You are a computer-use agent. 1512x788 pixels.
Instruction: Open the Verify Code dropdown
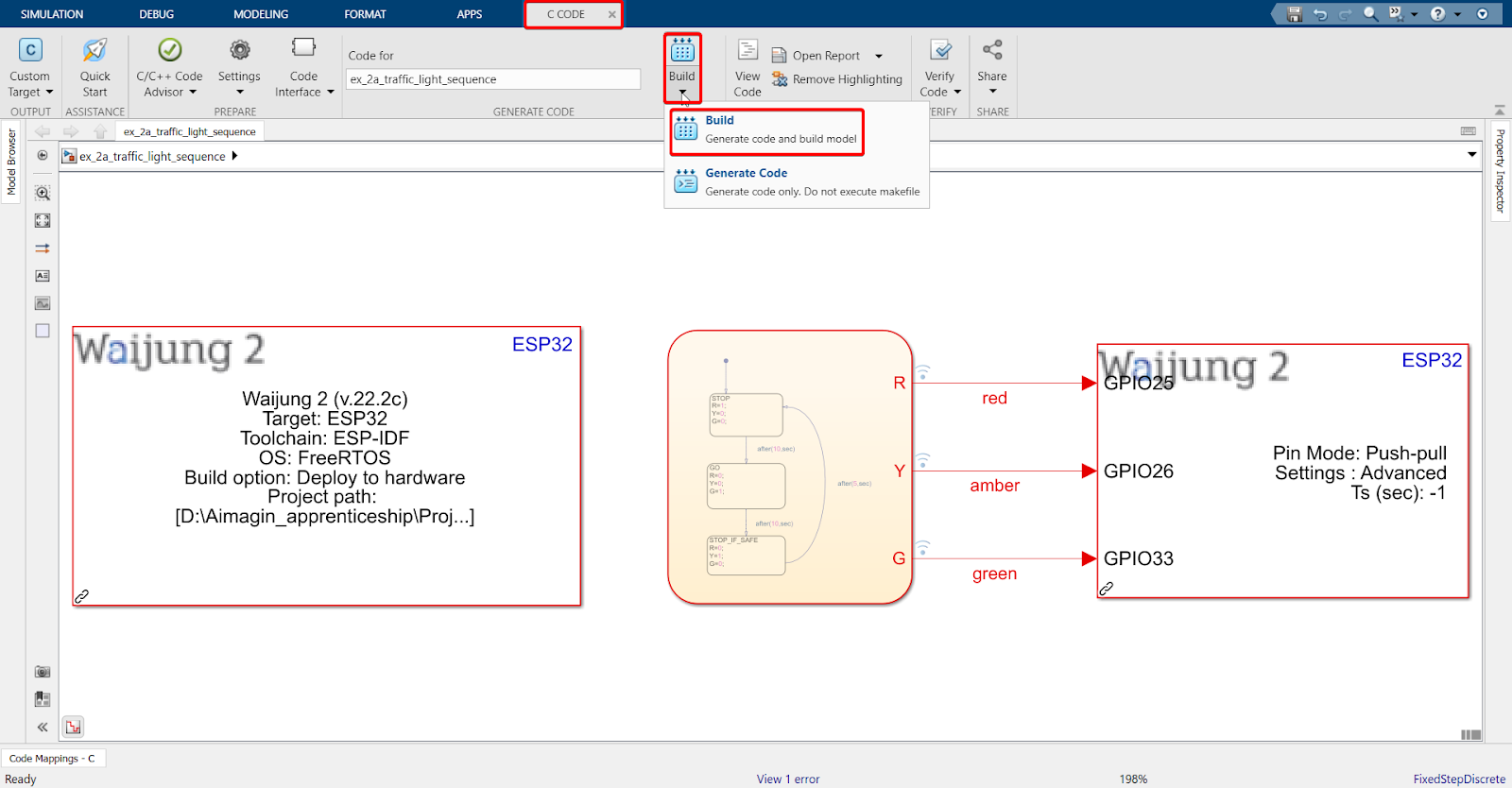click(940, 68)
